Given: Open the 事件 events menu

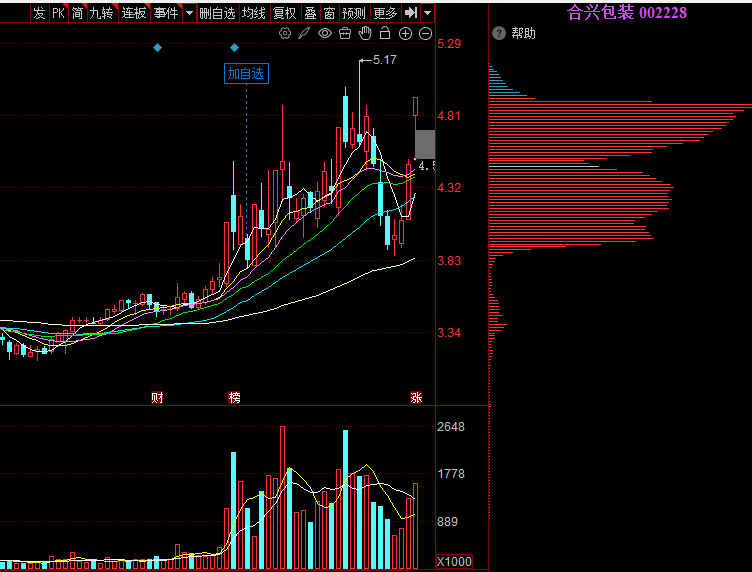Looking at the screenshot, I should click(x=166, y=13).
